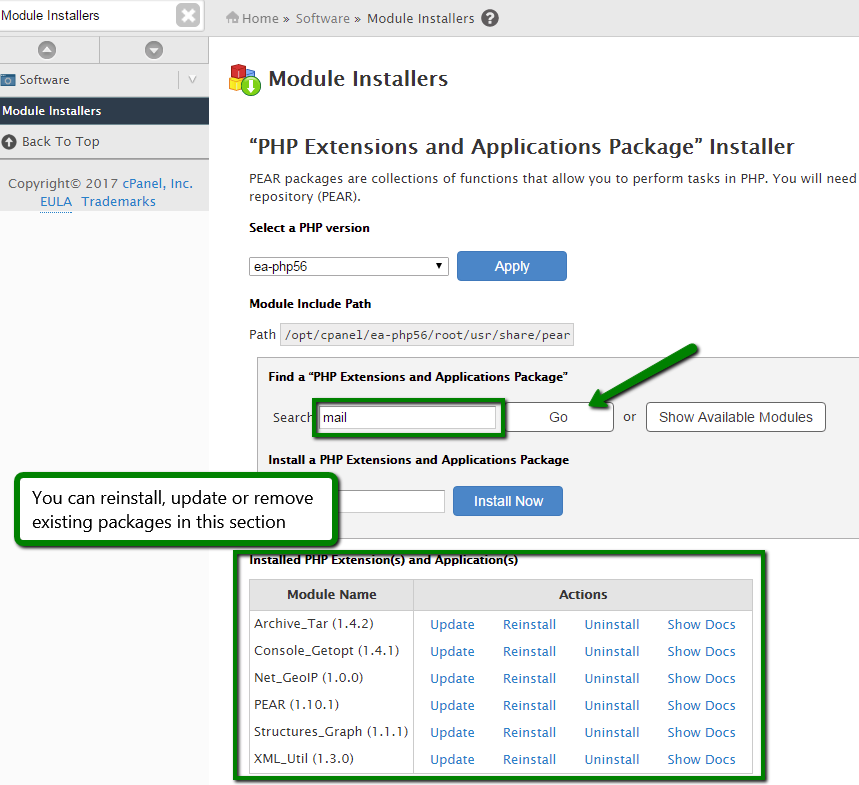Click Go to search packages
This screenshot has width=859, height=785.
(558, 417)
